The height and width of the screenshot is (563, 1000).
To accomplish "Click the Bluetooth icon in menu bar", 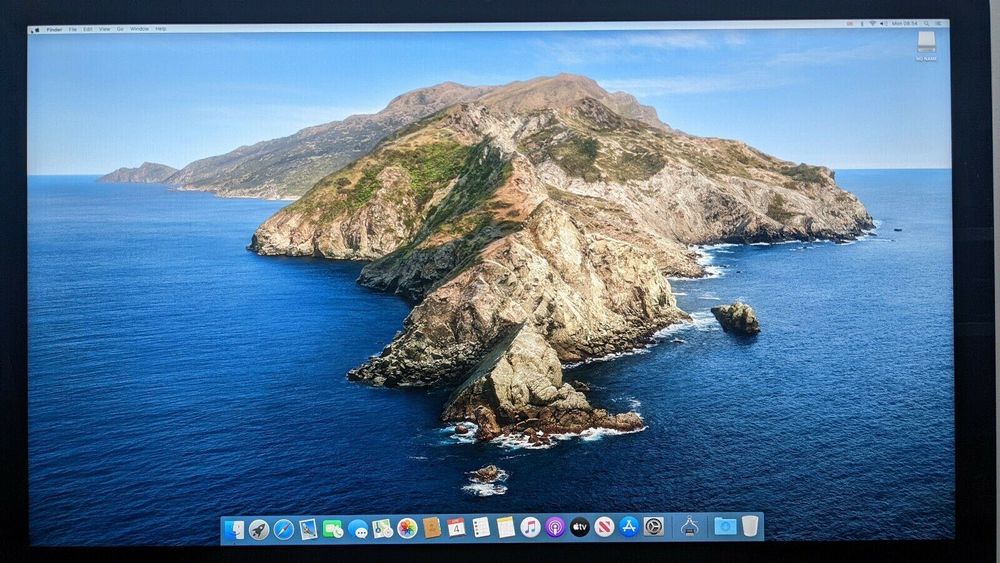I will 862,24.
